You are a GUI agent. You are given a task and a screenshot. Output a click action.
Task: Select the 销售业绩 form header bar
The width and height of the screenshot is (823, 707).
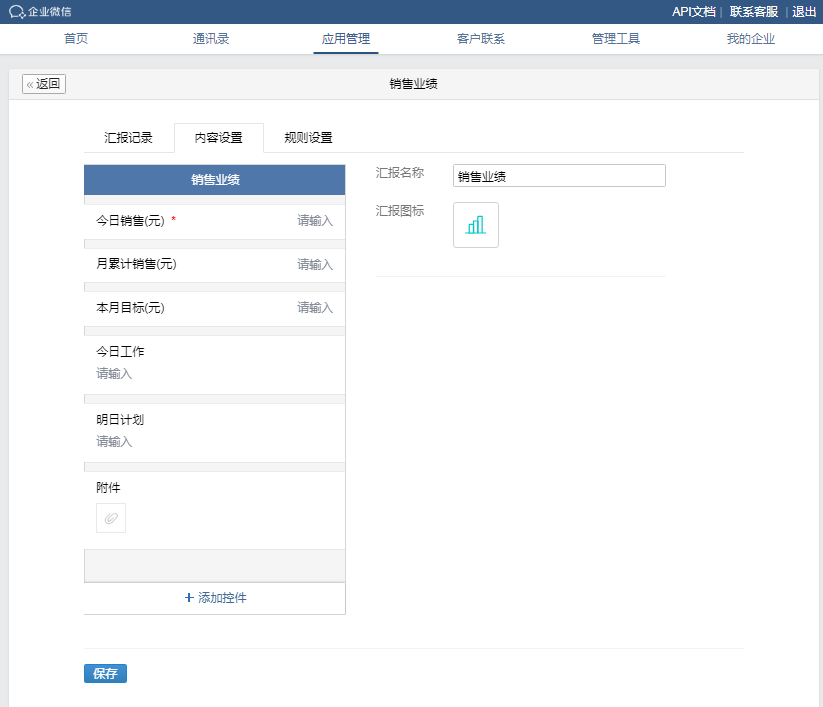tap(215, 180)
